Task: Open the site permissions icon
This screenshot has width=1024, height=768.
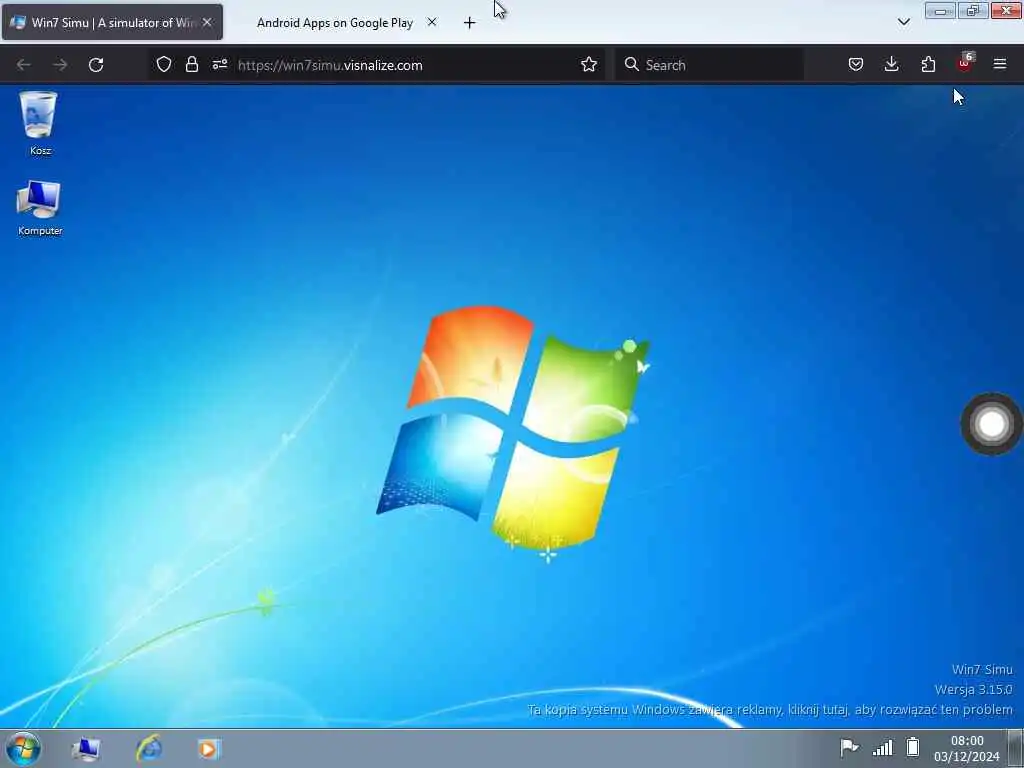Action: (x=219, y=64)
